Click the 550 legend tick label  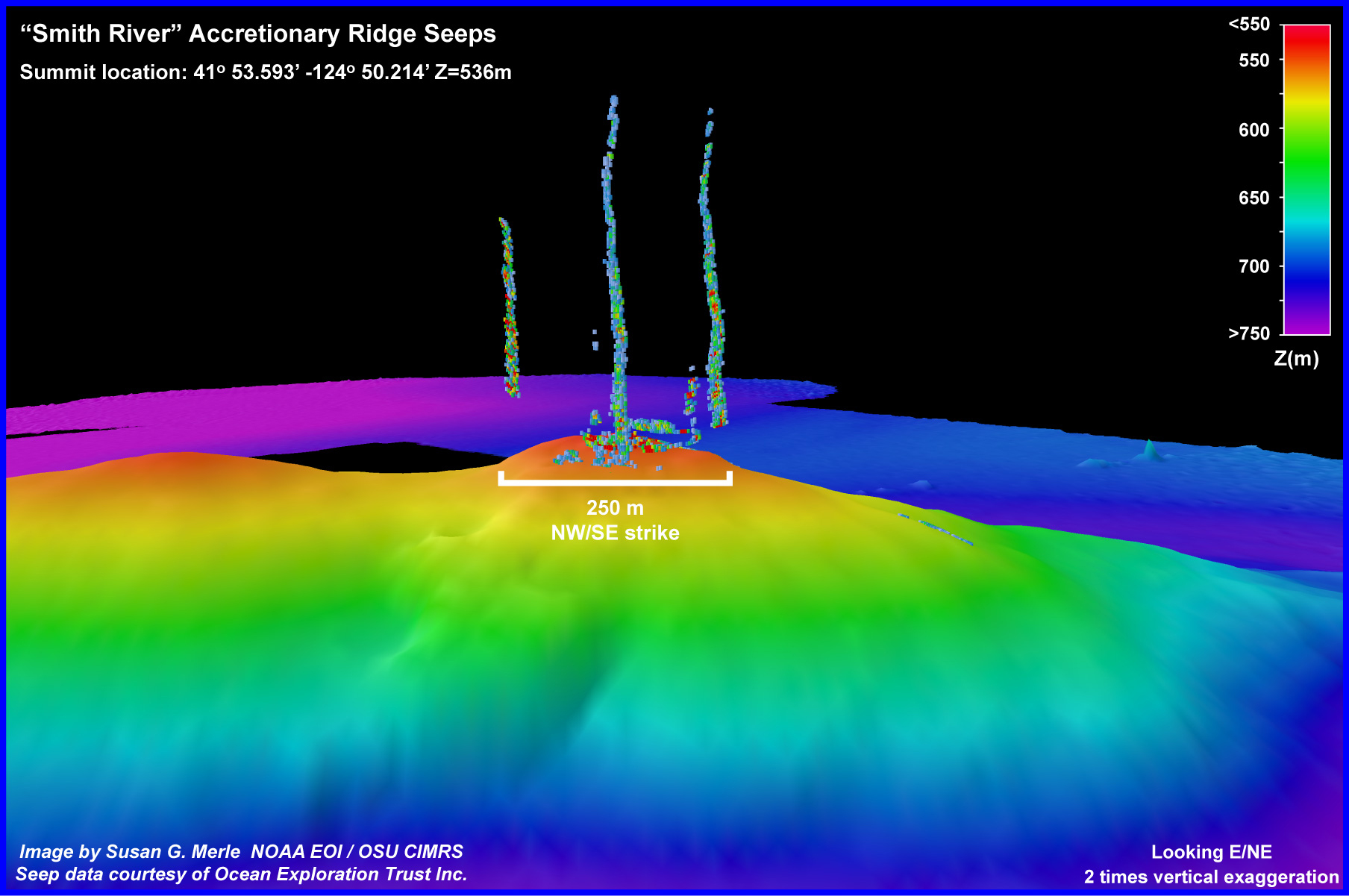pos(1254,60)
